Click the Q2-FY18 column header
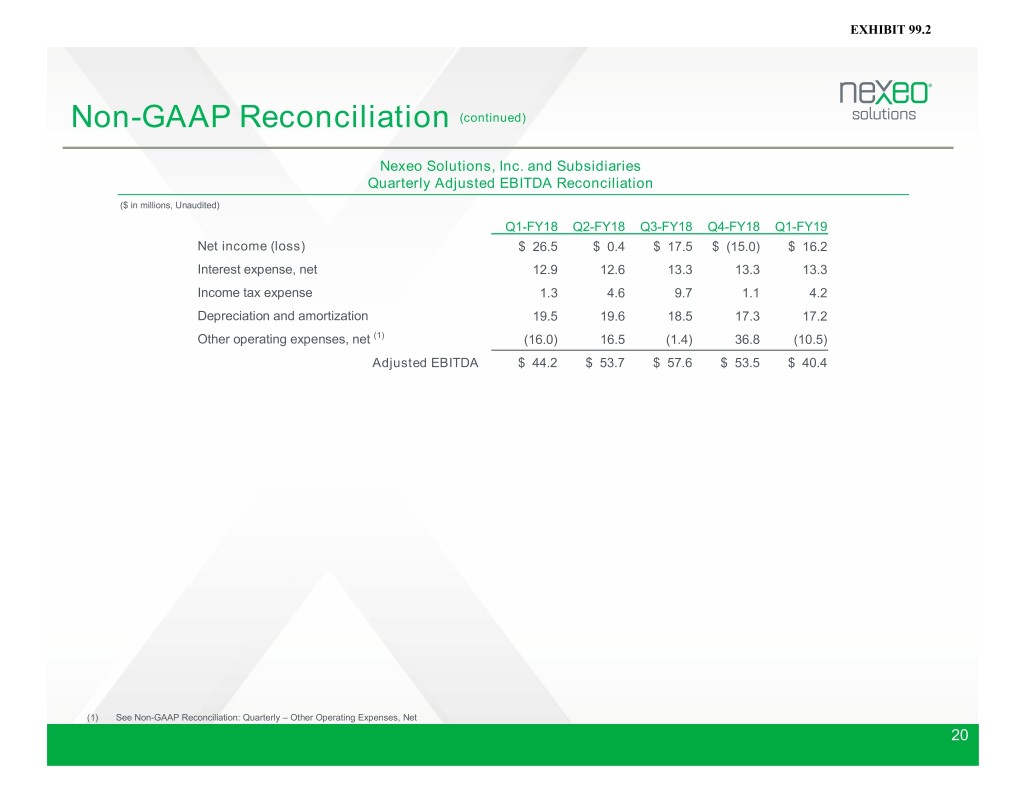Image resolution: width=1024 pixels, height=791 pixels. click(598, 227)
